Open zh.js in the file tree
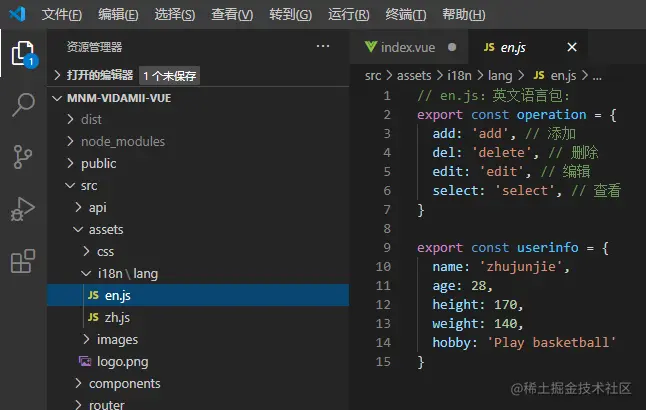This screenshot has width=646, height=410. pos(117,318)
